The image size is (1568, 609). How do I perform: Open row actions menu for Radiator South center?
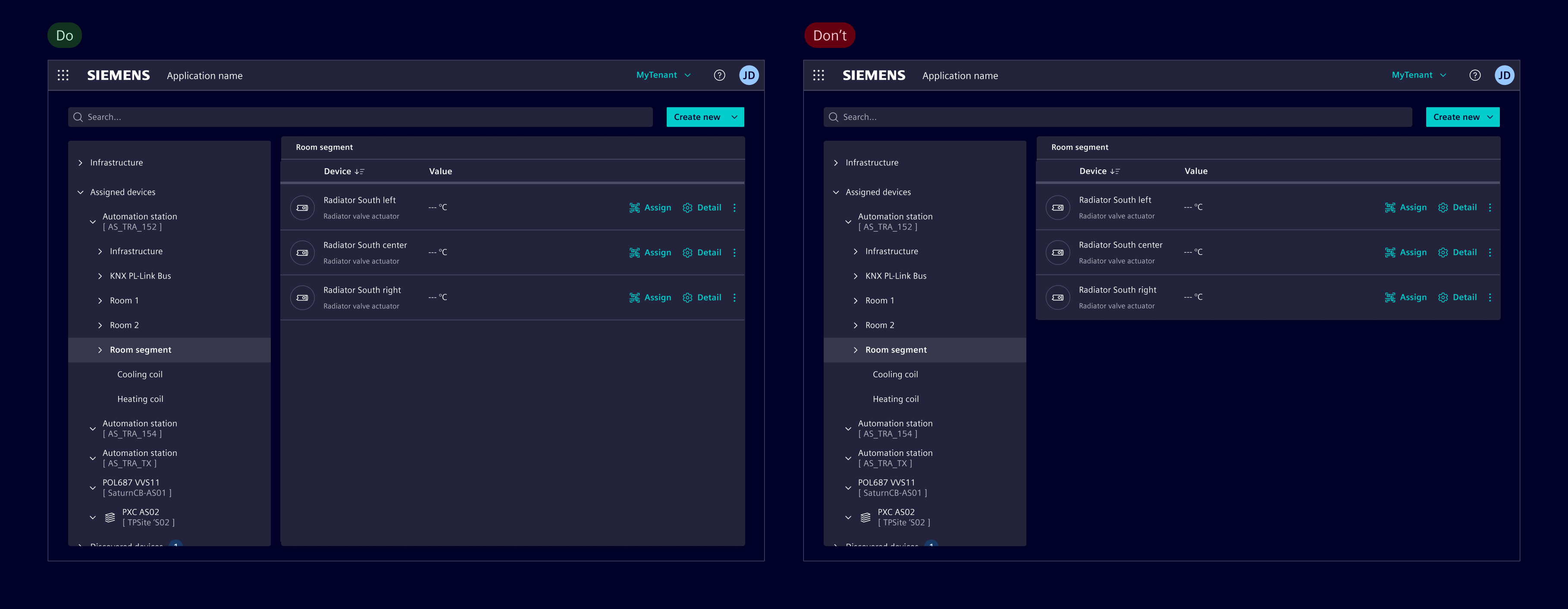pyautogui.click(x=735, y=252)
